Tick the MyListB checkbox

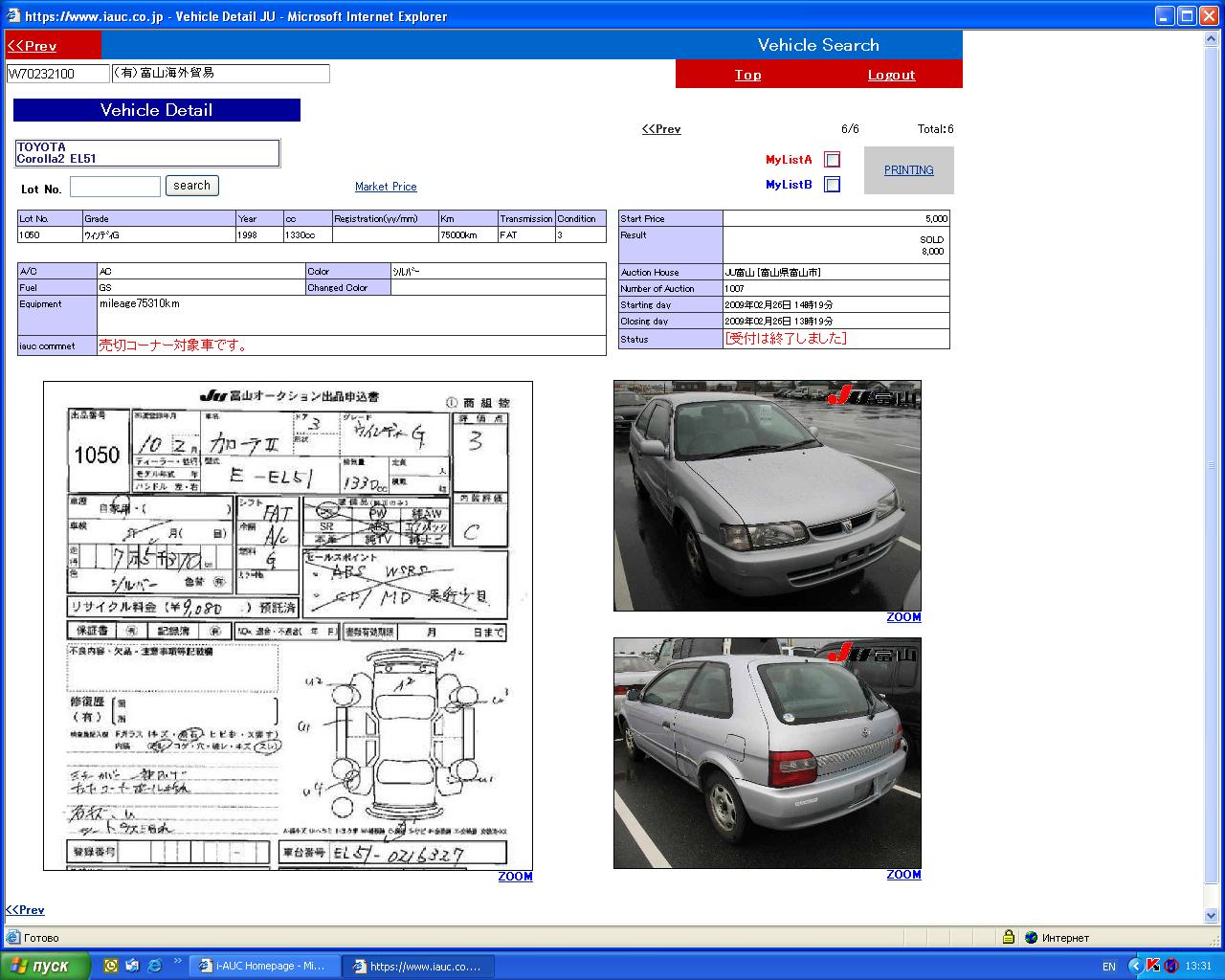click(x=833, y=185)
